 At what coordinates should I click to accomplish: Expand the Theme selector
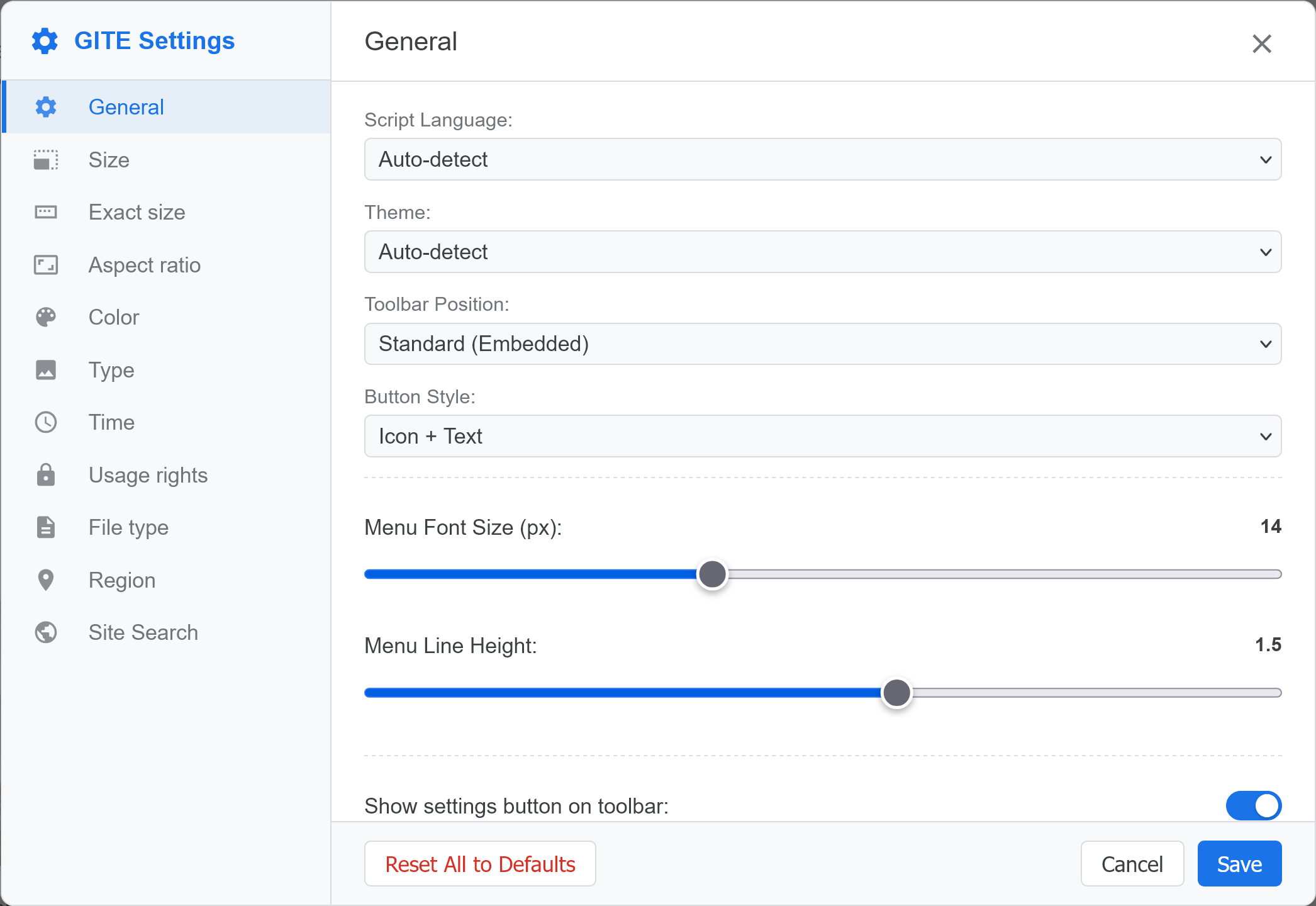[822, 252]
